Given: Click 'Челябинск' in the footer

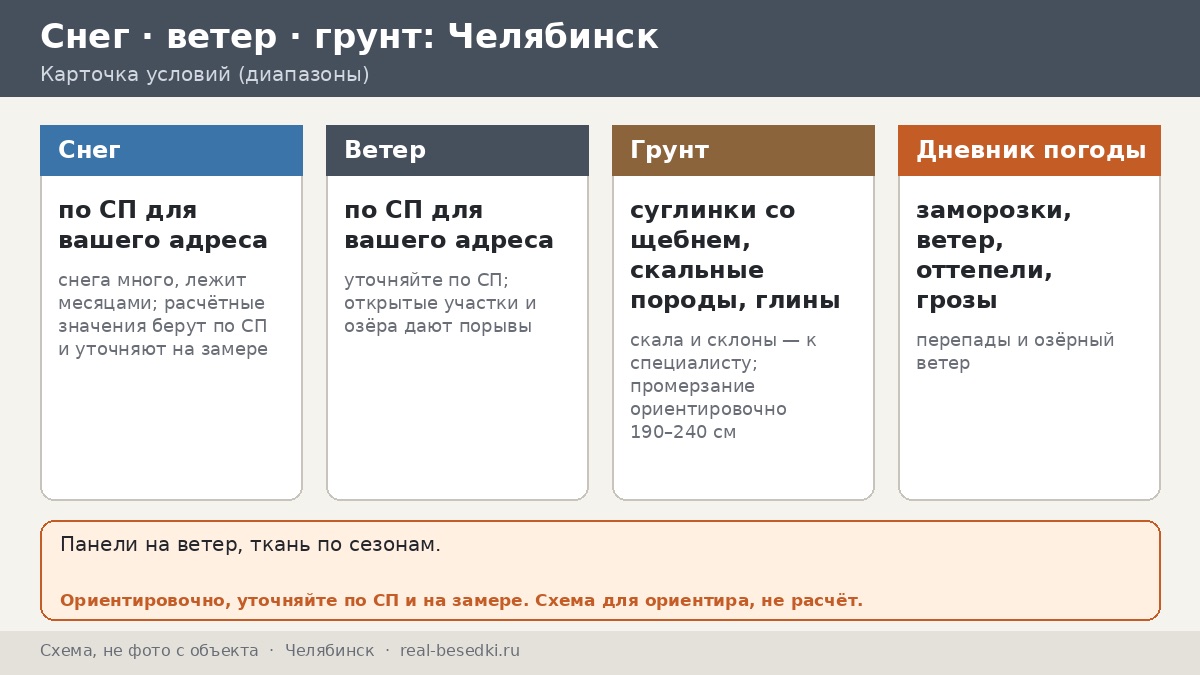Looking at the screenshot, I should [x=329, y=651].
